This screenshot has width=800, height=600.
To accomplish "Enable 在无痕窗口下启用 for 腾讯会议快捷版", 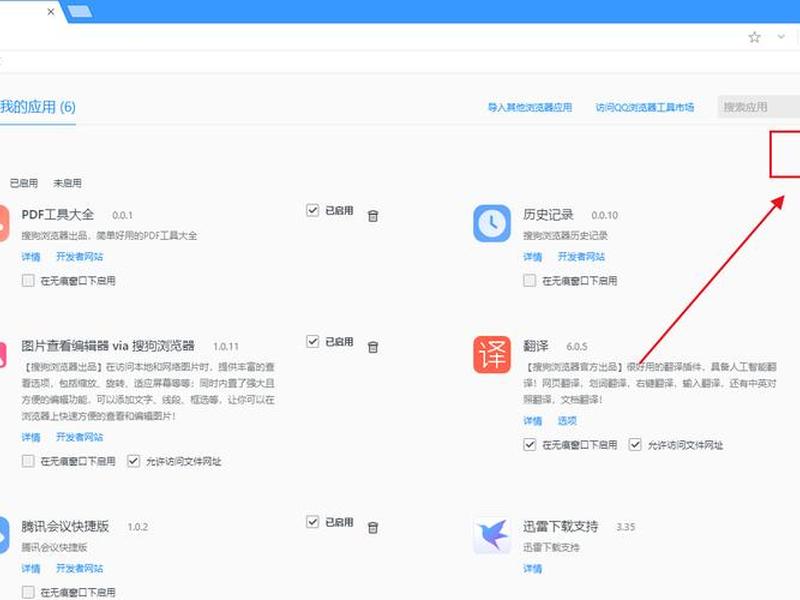I will click(28, 592).
